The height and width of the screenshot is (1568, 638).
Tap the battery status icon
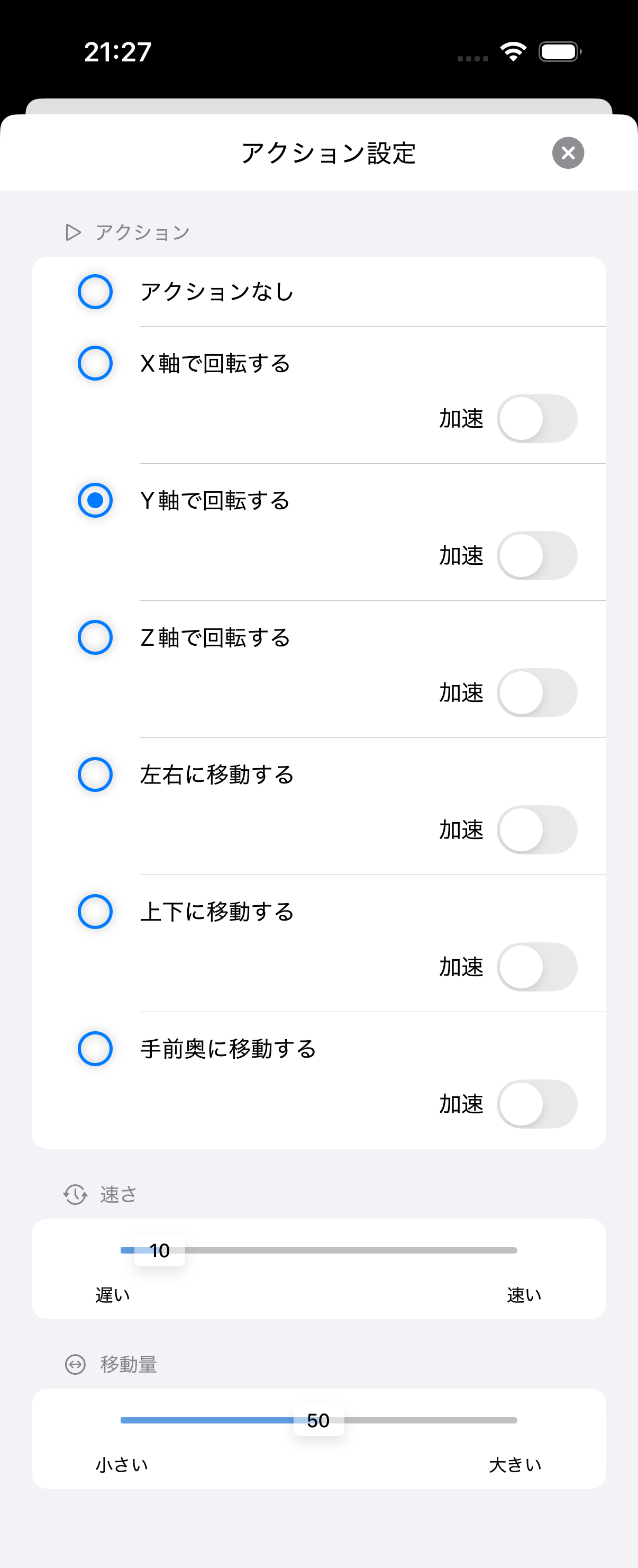click(x=560, y=52)
